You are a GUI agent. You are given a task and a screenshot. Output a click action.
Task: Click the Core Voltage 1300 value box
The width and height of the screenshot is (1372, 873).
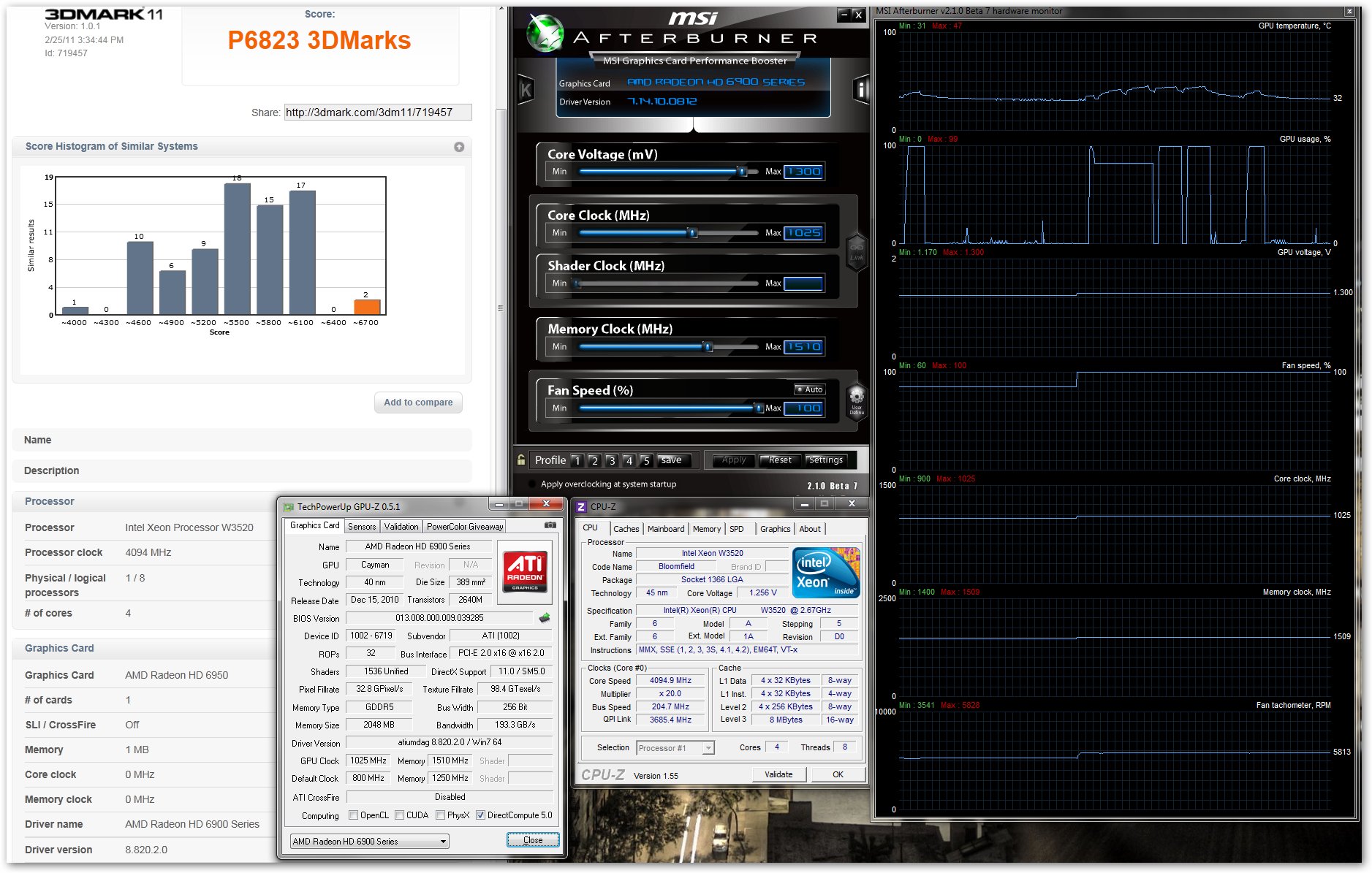pos(804,172)
